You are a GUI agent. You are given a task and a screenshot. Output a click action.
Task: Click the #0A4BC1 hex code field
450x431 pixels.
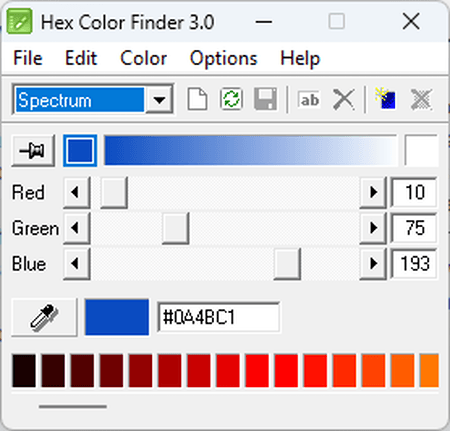pos(219,317)
